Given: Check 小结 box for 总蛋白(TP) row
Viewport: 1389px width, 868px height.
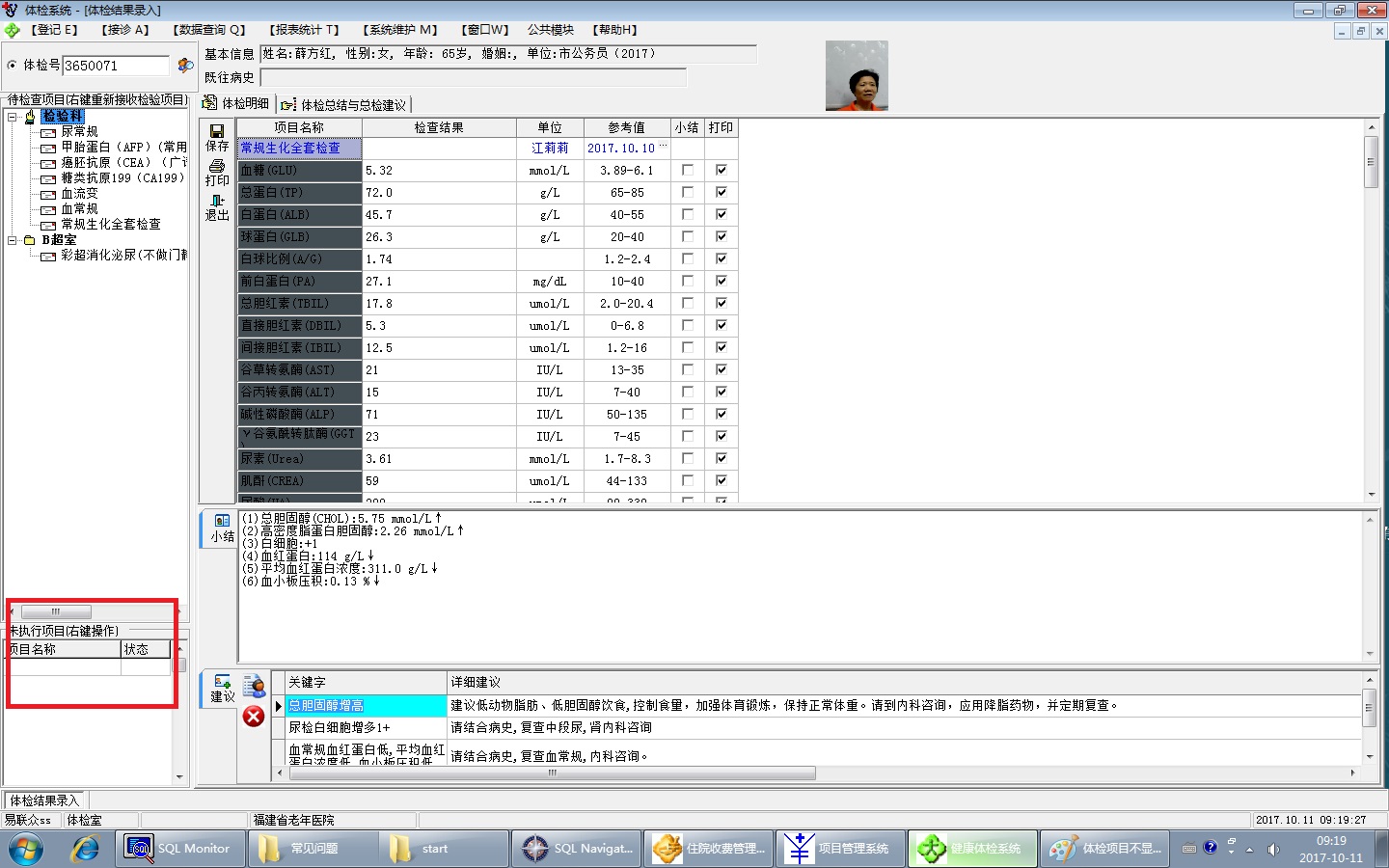Looking at the screenshot, I should pyautogui.click(x=688, y=192).
